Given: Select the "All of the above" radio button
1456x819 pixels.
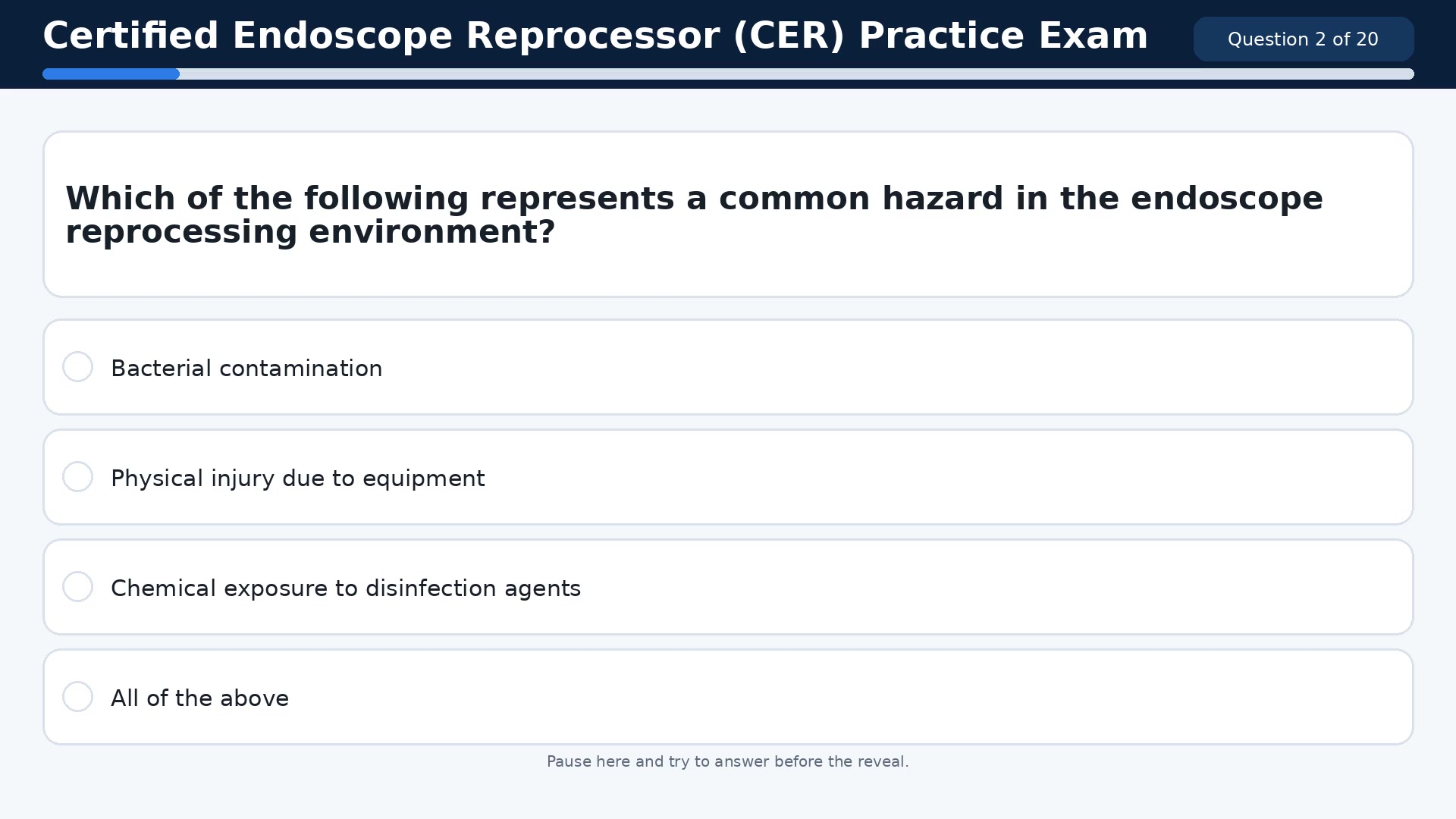Looking at the screenshot, I should 77,696.
